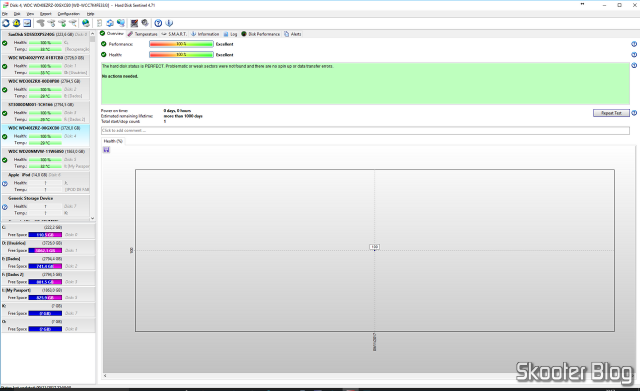Click the blue window panel toolbar icon
Image resolution: width=640 pixels, height=391 pixels.
[x=27, y=23]
